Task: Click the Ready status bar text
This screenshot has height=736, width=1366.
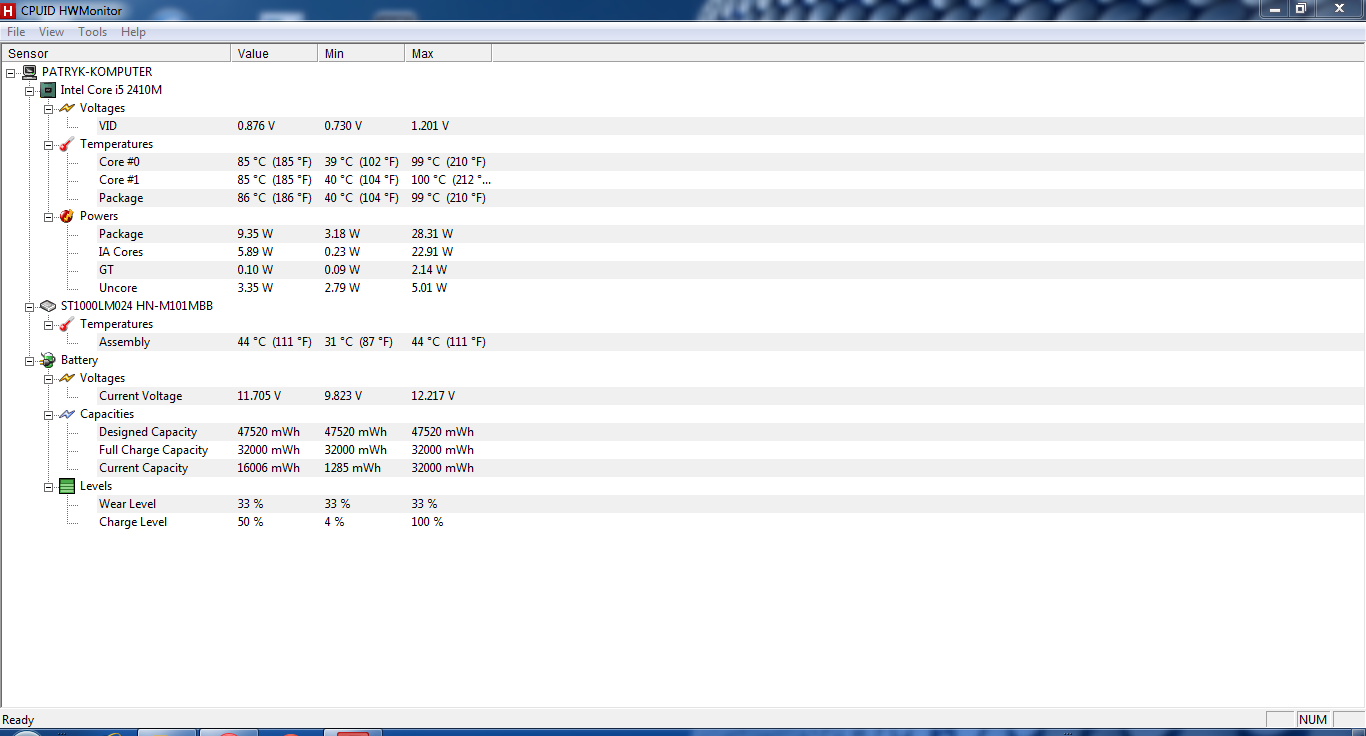Action: 18,720
